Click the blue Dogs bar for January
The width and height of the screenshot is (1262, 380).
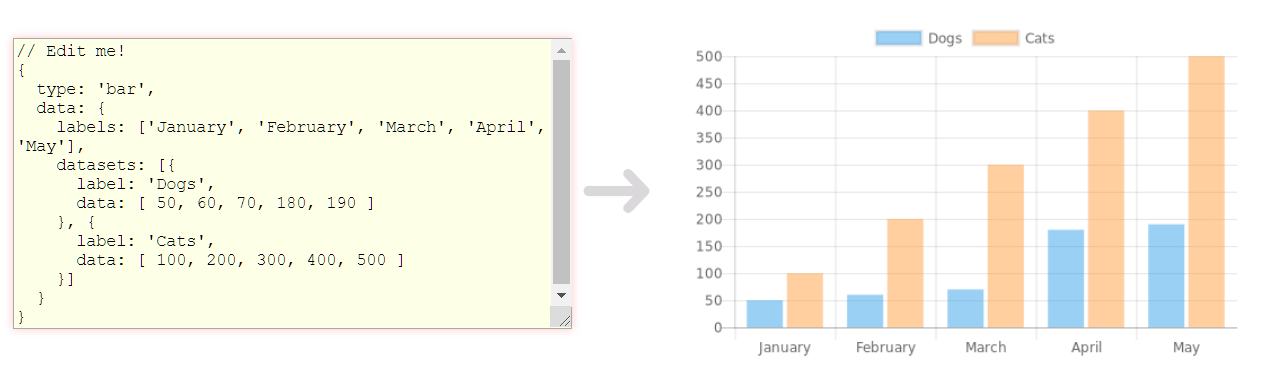coord(765,314)
